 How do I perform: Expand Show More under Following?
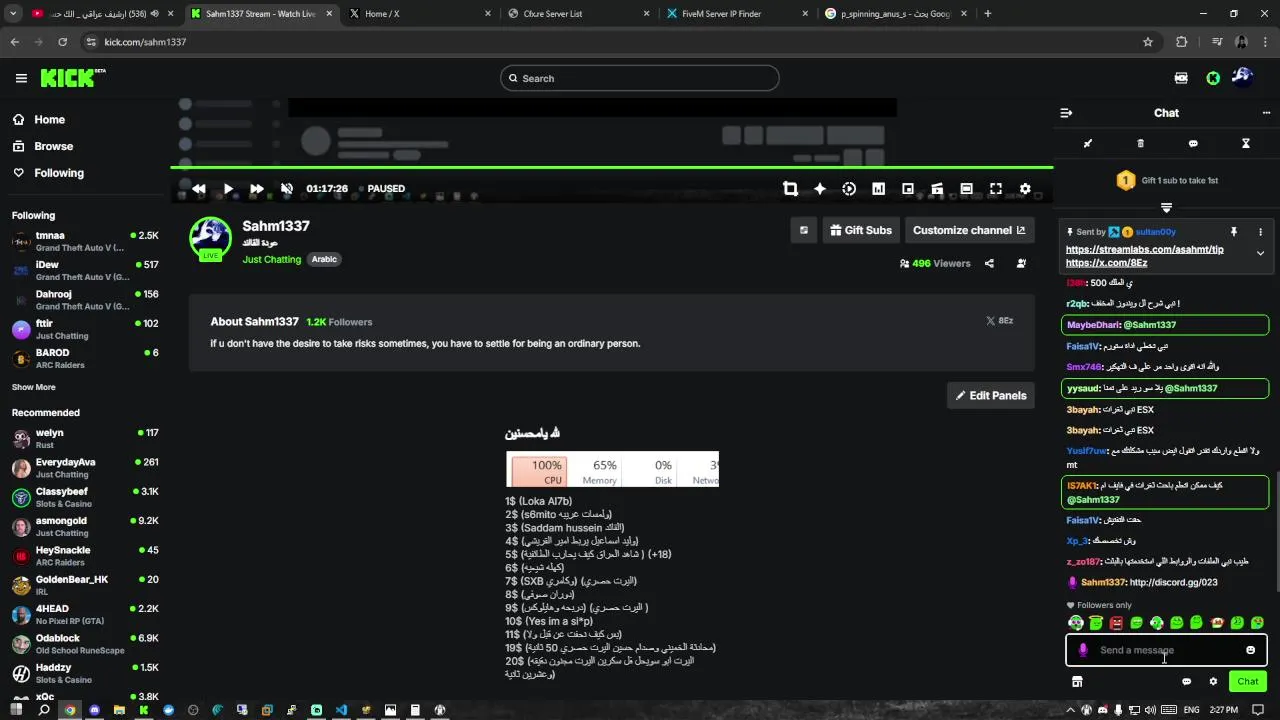pos(34,387)
